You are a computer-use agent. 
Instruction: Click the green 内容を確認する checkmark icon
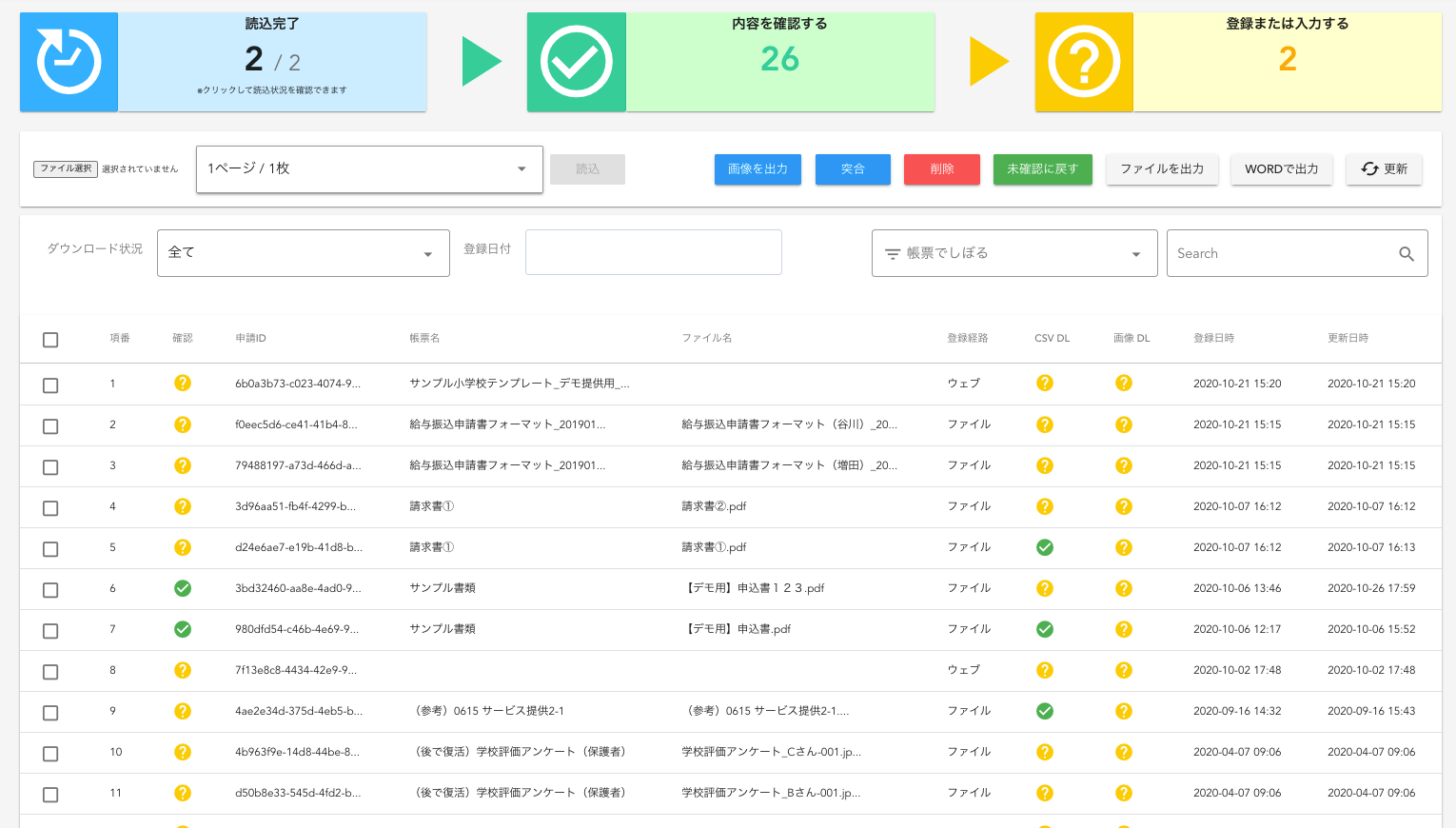[576, 62]
